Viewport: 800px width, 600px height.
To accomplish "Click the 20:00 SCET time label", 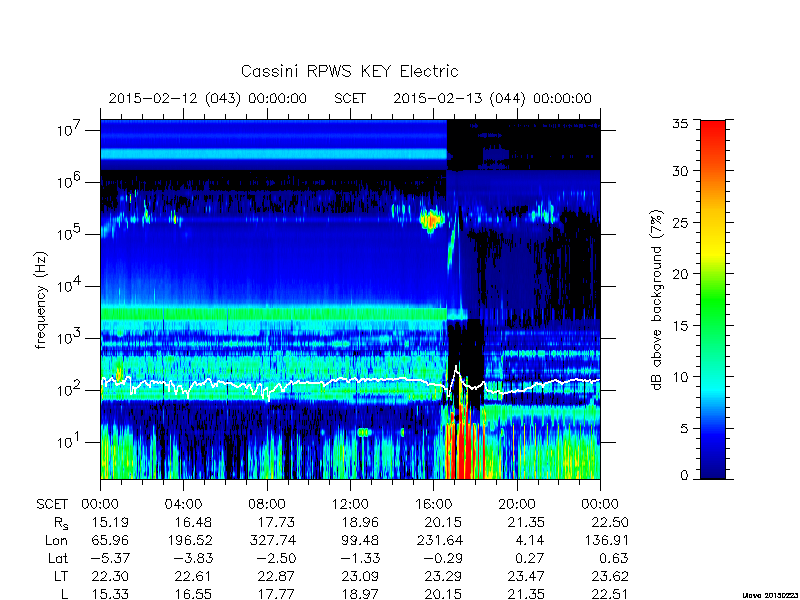I will [x=517, y=504].
